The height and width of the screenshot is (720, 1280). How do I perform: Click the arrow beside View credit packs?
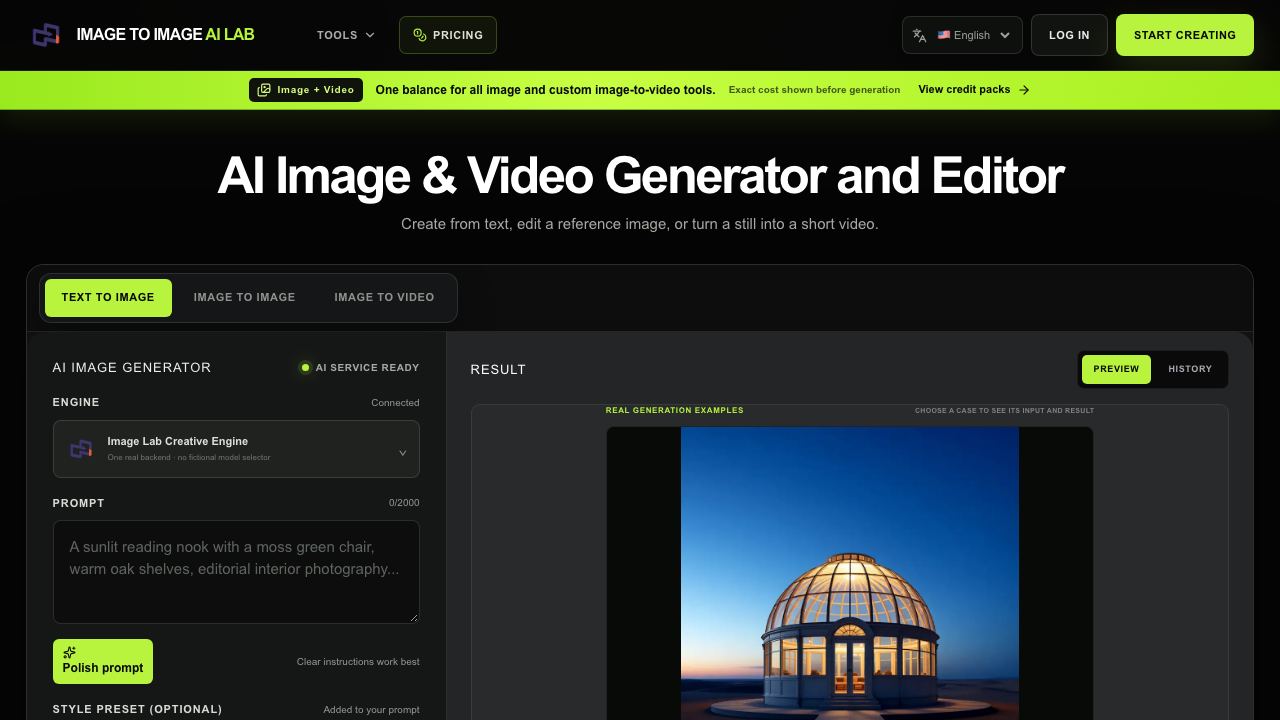(1024, 90)
